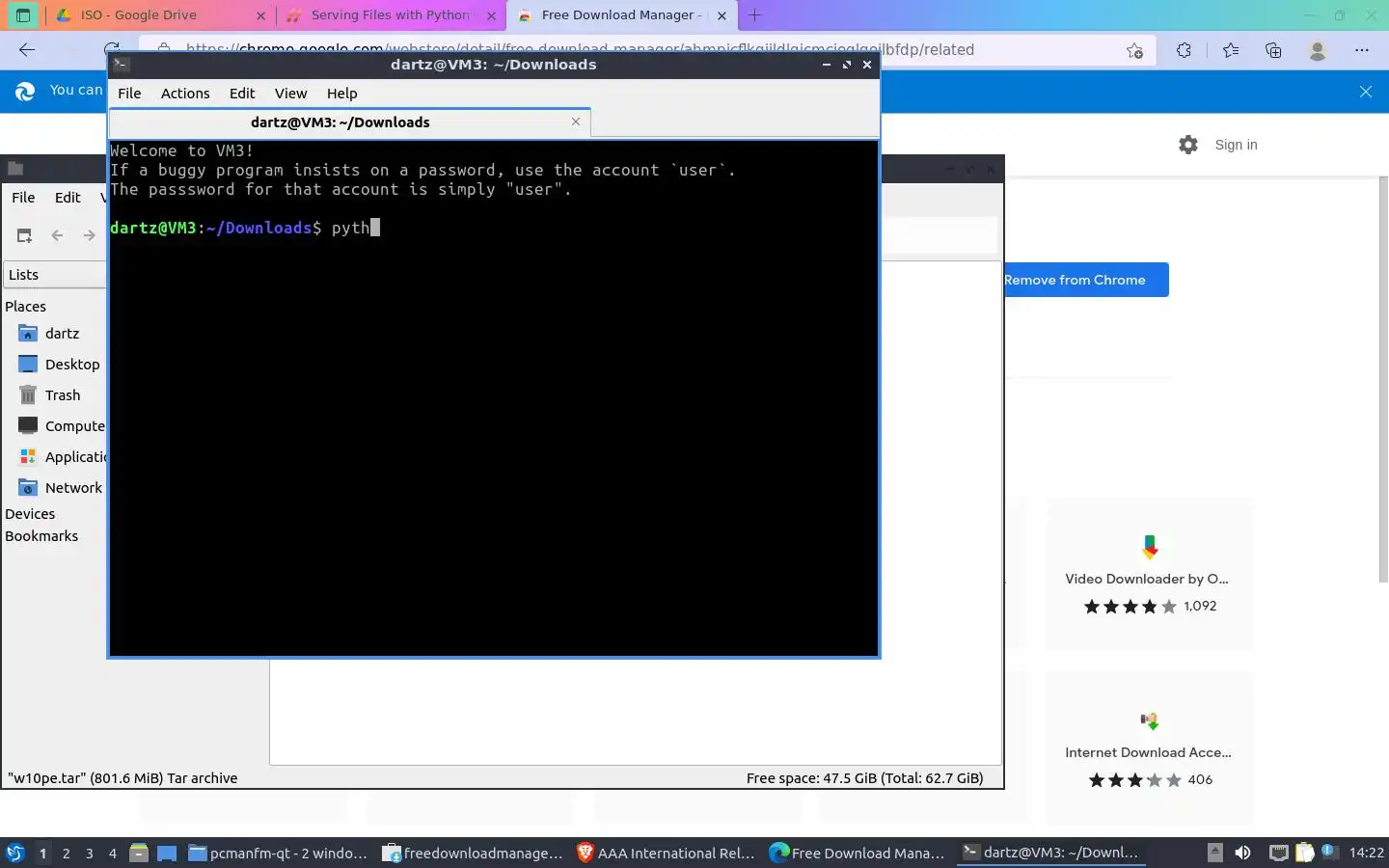This screenshot has height=868, width=1389.
Task: Open a new browser tab
Action: [755, 15]
